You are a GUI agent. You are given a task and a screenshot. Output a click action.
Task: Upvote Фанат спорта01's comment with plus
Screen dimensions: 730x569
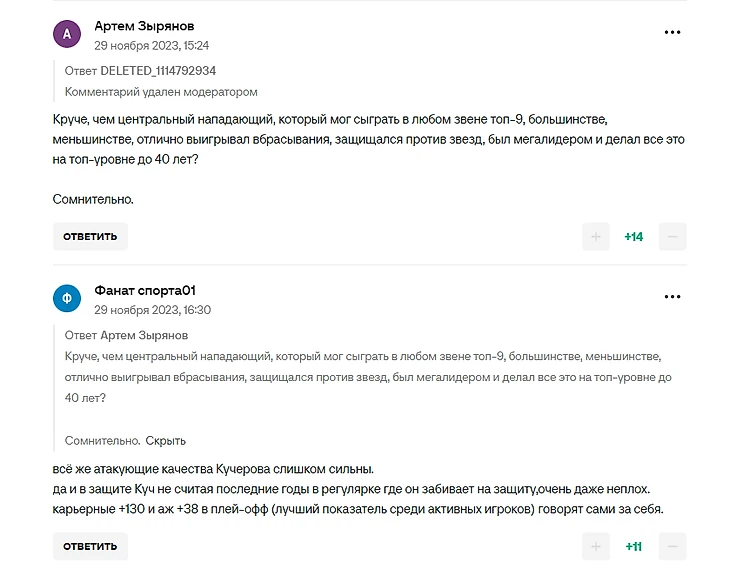click(x=596, y=547)
